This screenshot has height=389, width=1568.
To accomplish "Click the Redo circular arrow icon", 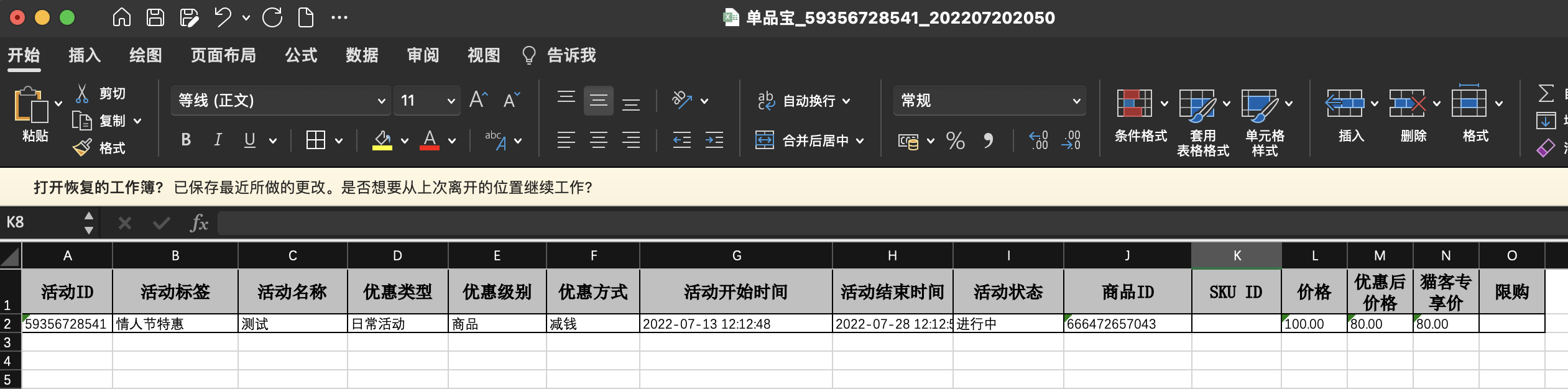I will tap(272, 17).
